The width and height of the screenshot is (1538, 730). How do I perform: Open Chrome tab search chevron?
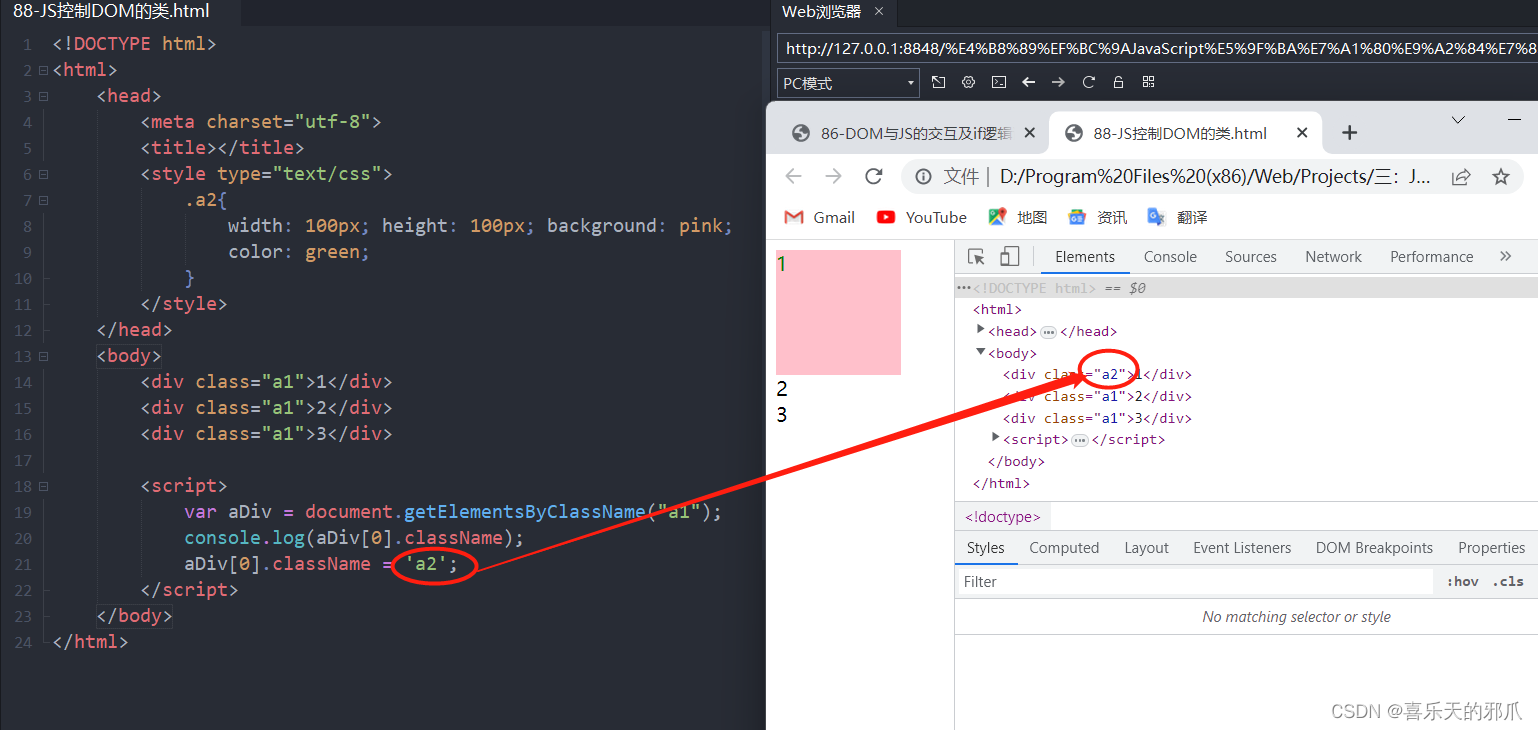(x=1458, y=120)
